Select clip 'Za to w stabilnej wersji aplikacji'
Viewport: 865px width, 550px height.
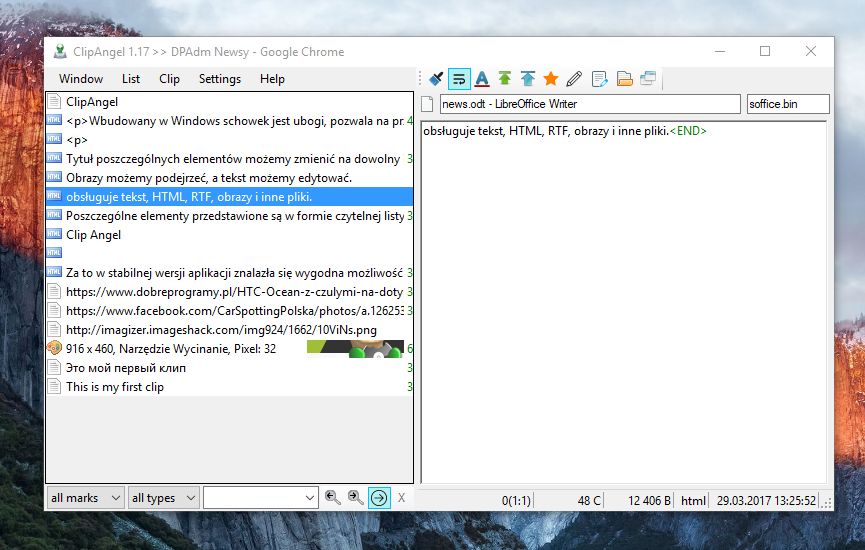(229, 273)
